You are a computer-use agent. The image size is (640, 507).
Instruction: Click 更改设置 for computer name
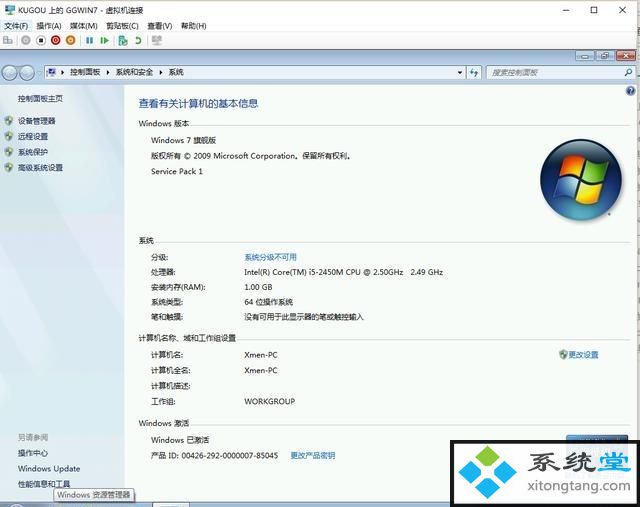point(583,355)
